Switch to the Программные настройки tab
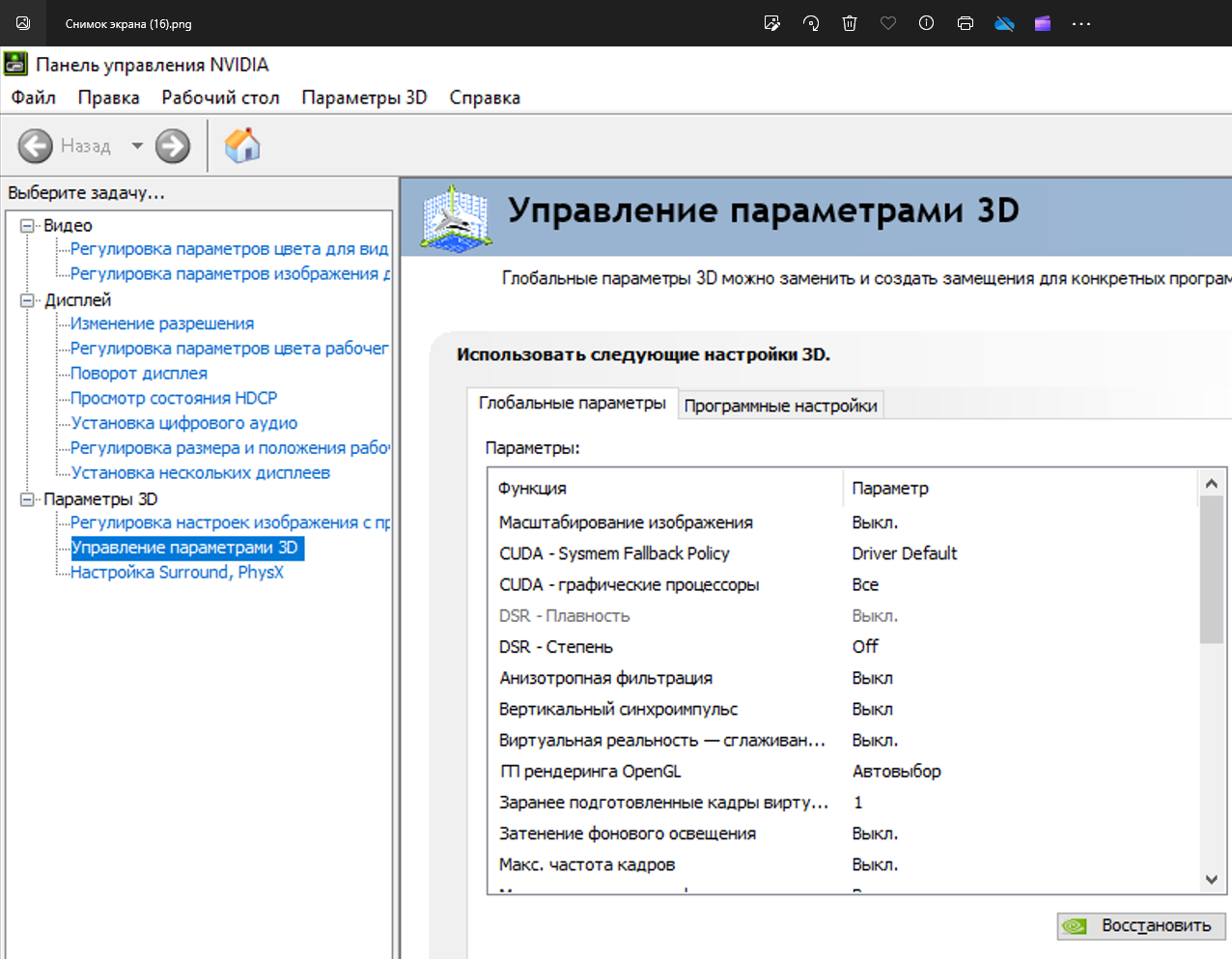This screenshot has width=1232, height=959. 781,406
